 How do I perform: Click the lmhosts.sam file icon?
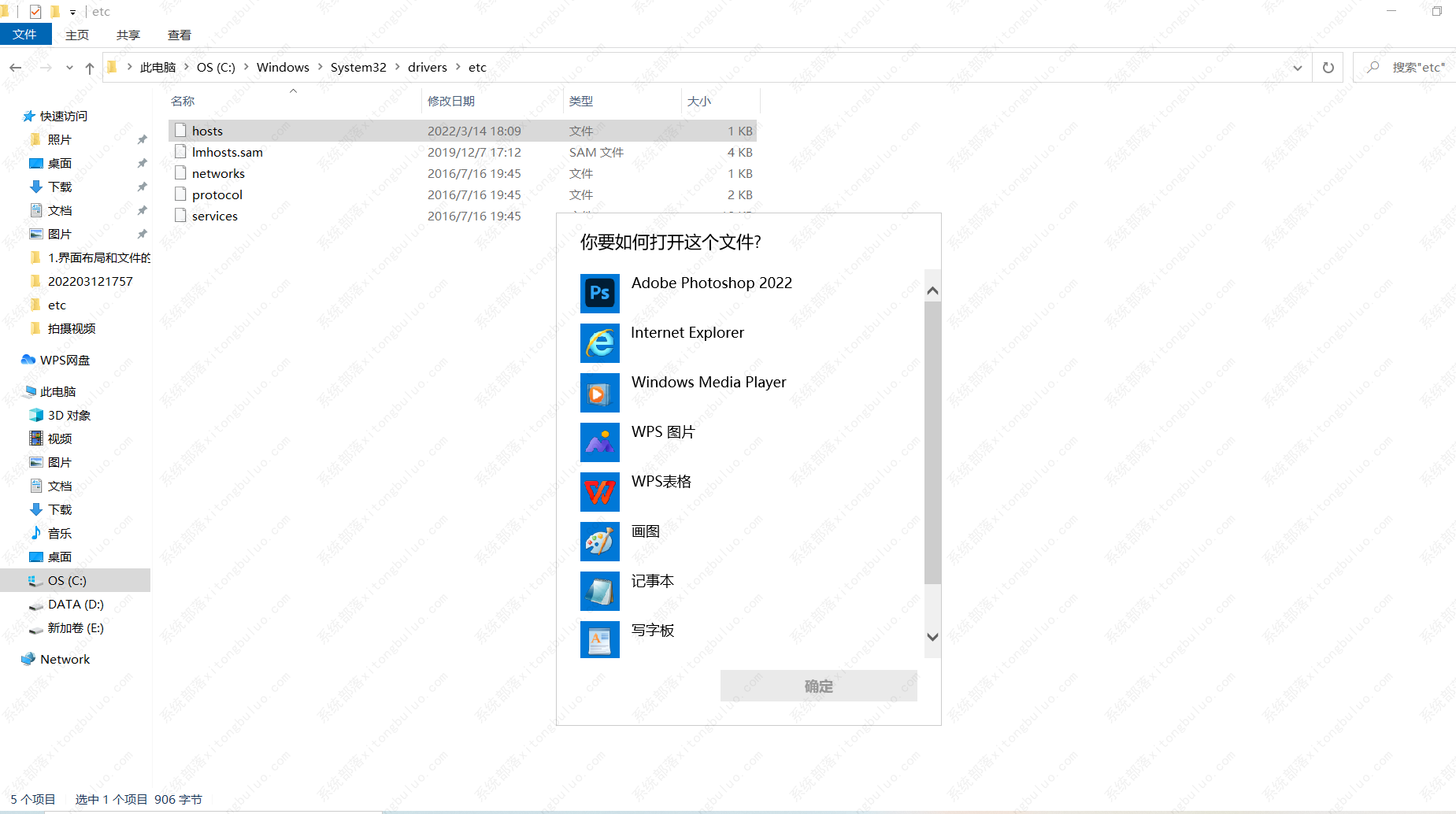coord(180,152)
